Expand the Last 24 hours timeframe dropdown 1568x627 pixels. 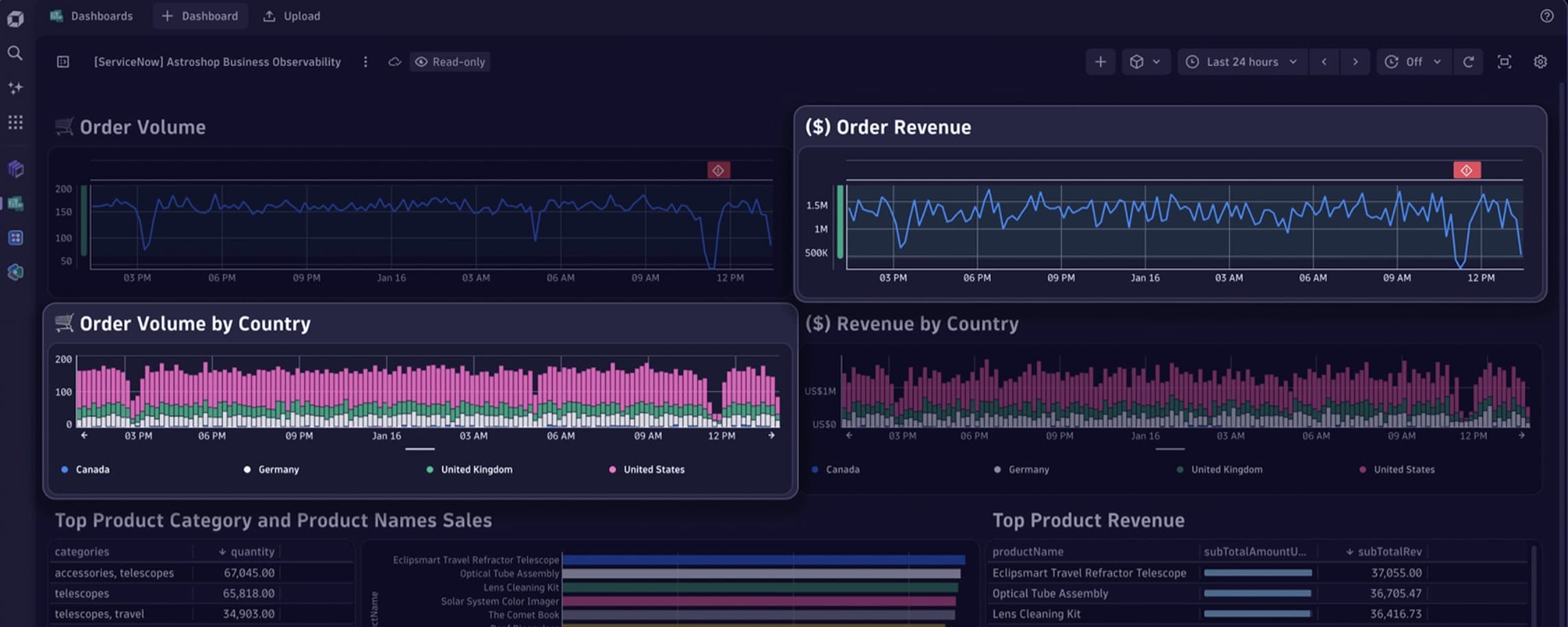pyautogui.click(x=1242, y=62)
